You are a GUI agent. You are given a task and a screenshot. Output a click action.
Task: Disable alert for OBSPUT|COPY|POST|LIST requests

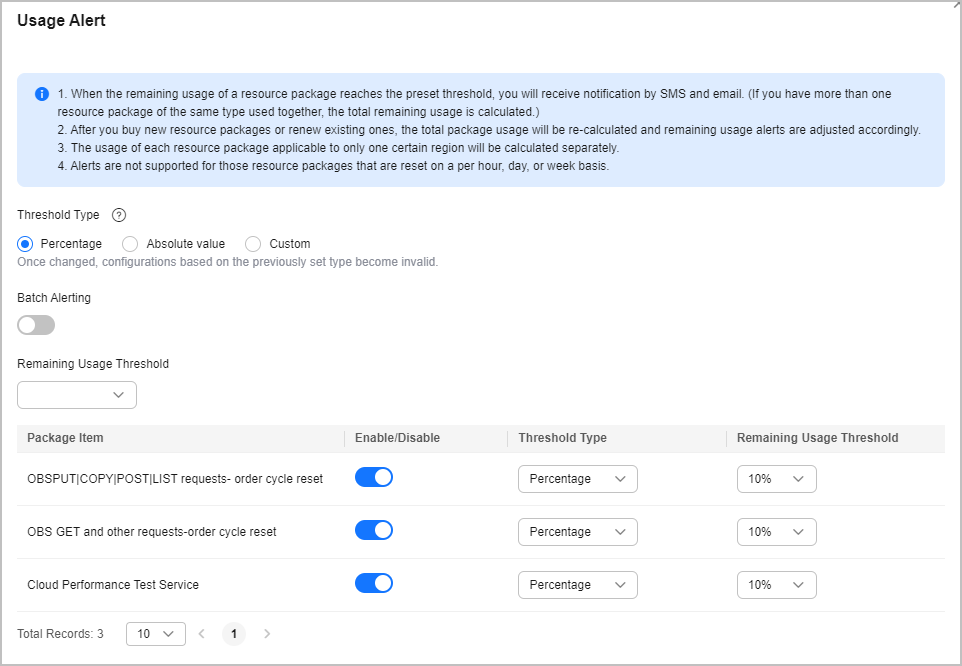coord(374,478)
